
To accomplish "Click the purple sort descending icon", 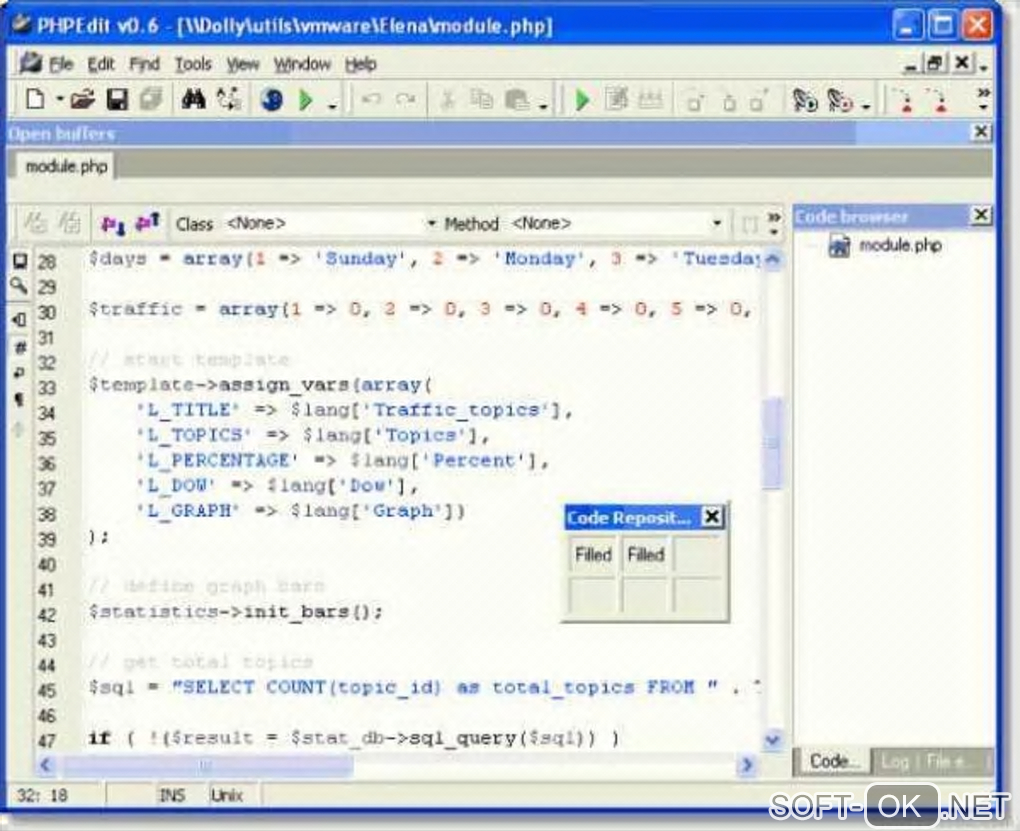I will tap(112, 224).
